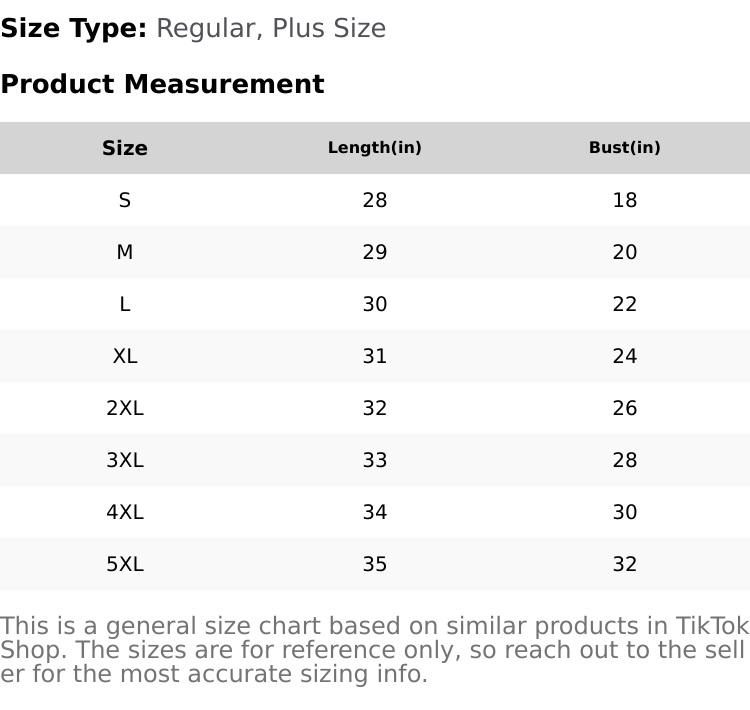Select the M size row label
The height and width of the screenshot is (710, 750).
(x=125, y=252)
